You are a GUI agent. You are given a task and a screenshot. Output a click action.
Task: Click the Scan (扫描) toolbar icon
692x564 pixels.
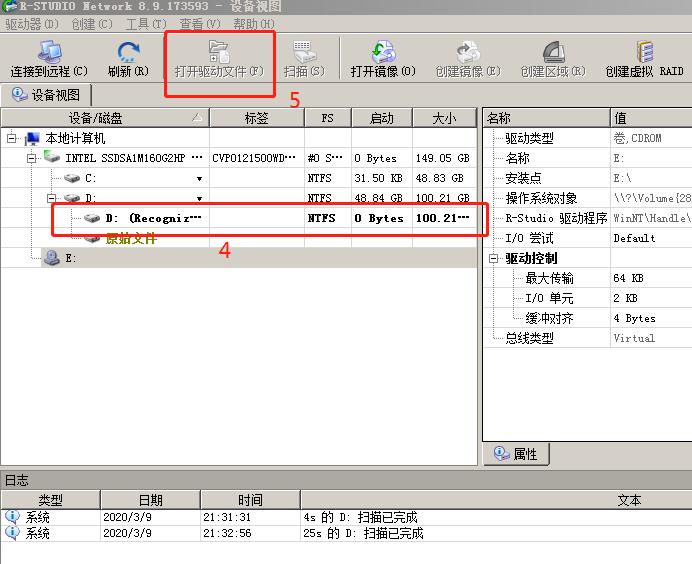[304, 52]
